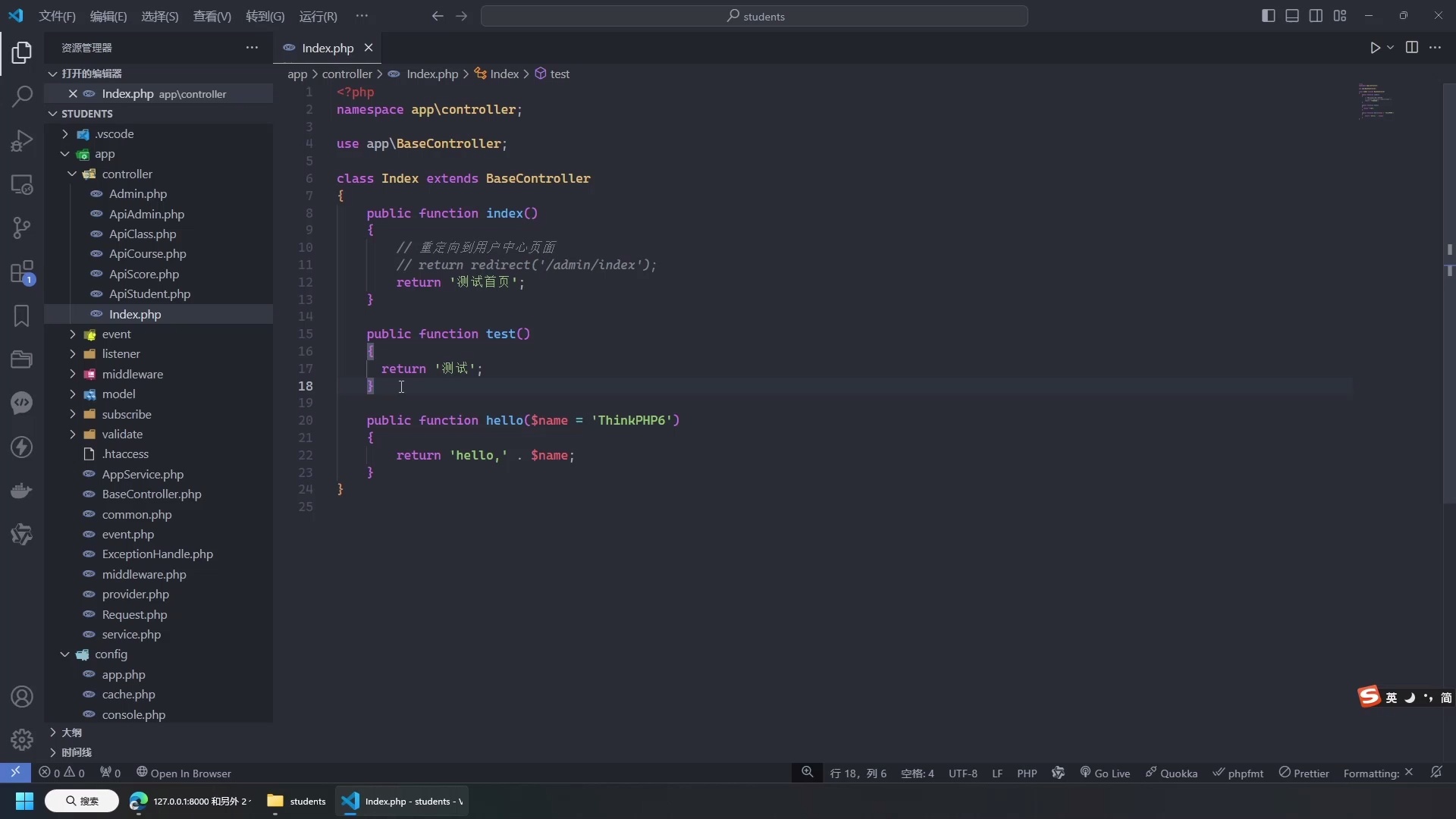Toggle the bottom panel visibility
This screenshot has width=1456, height=819.
pos(1291,15)
